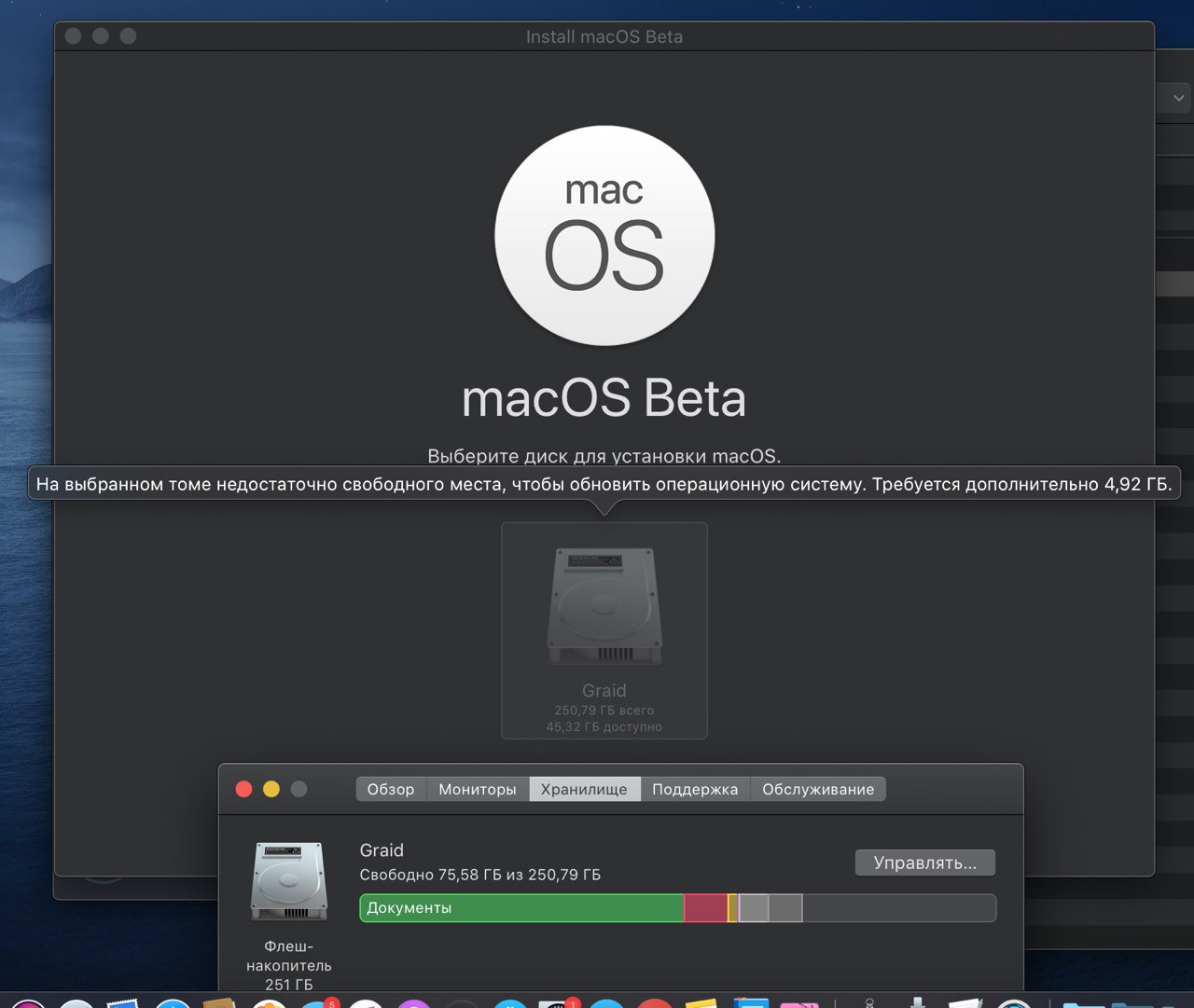Switch to the Обзор tab
This screenshot has width=1194, height=1008.
(391, 789)
